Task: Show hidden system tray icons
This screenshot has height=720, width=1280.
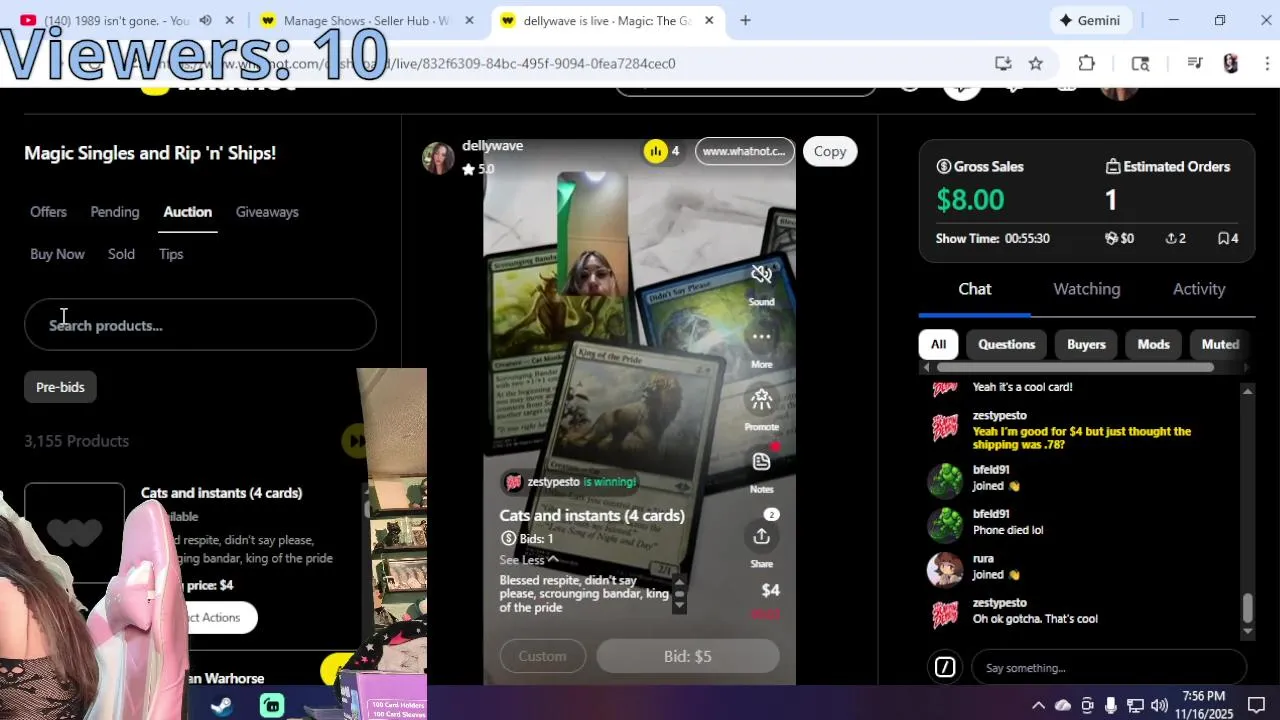Action: click(x=1038, y=705)
